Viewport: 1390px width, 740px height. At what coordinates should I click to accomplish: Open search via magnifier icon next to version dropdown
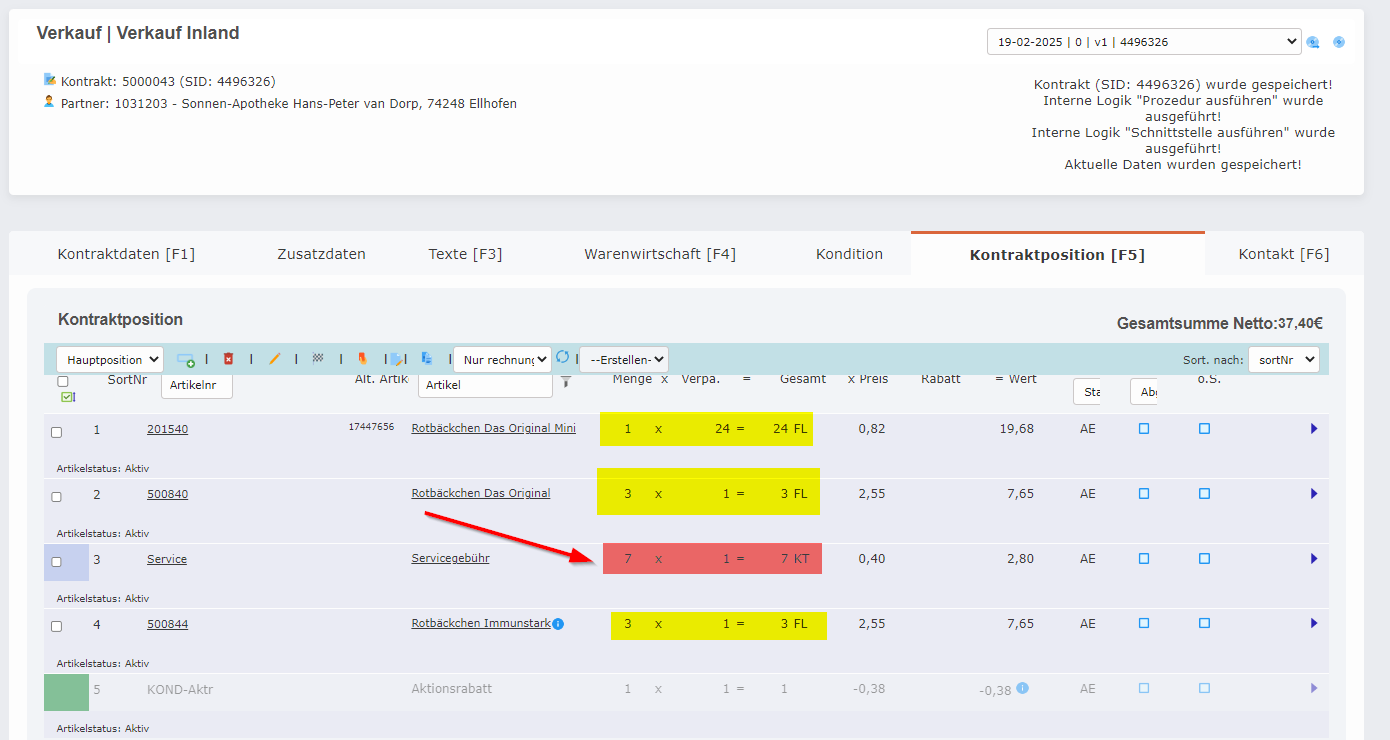[1313, 42]
